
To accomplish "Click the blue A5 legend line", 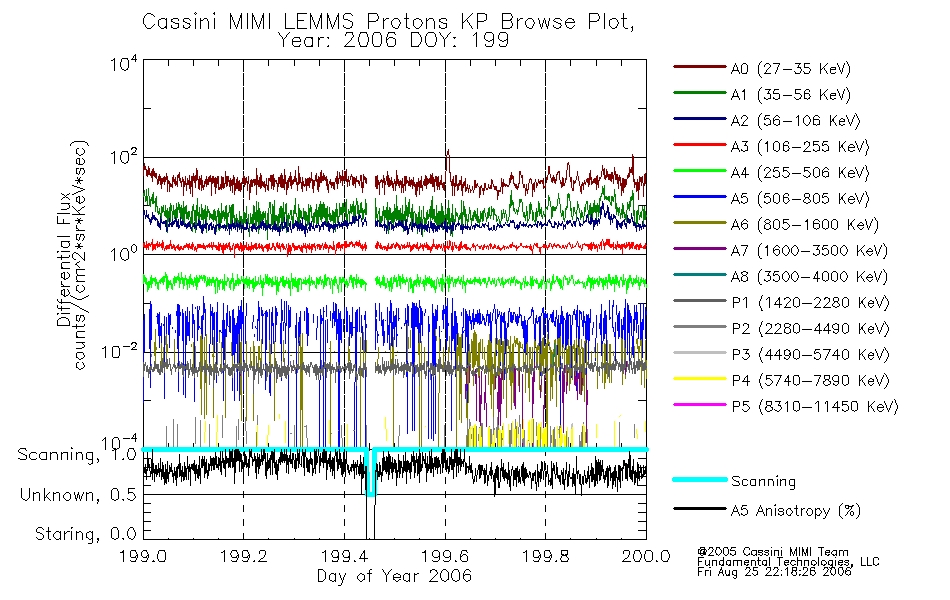I will coord(699,197).
